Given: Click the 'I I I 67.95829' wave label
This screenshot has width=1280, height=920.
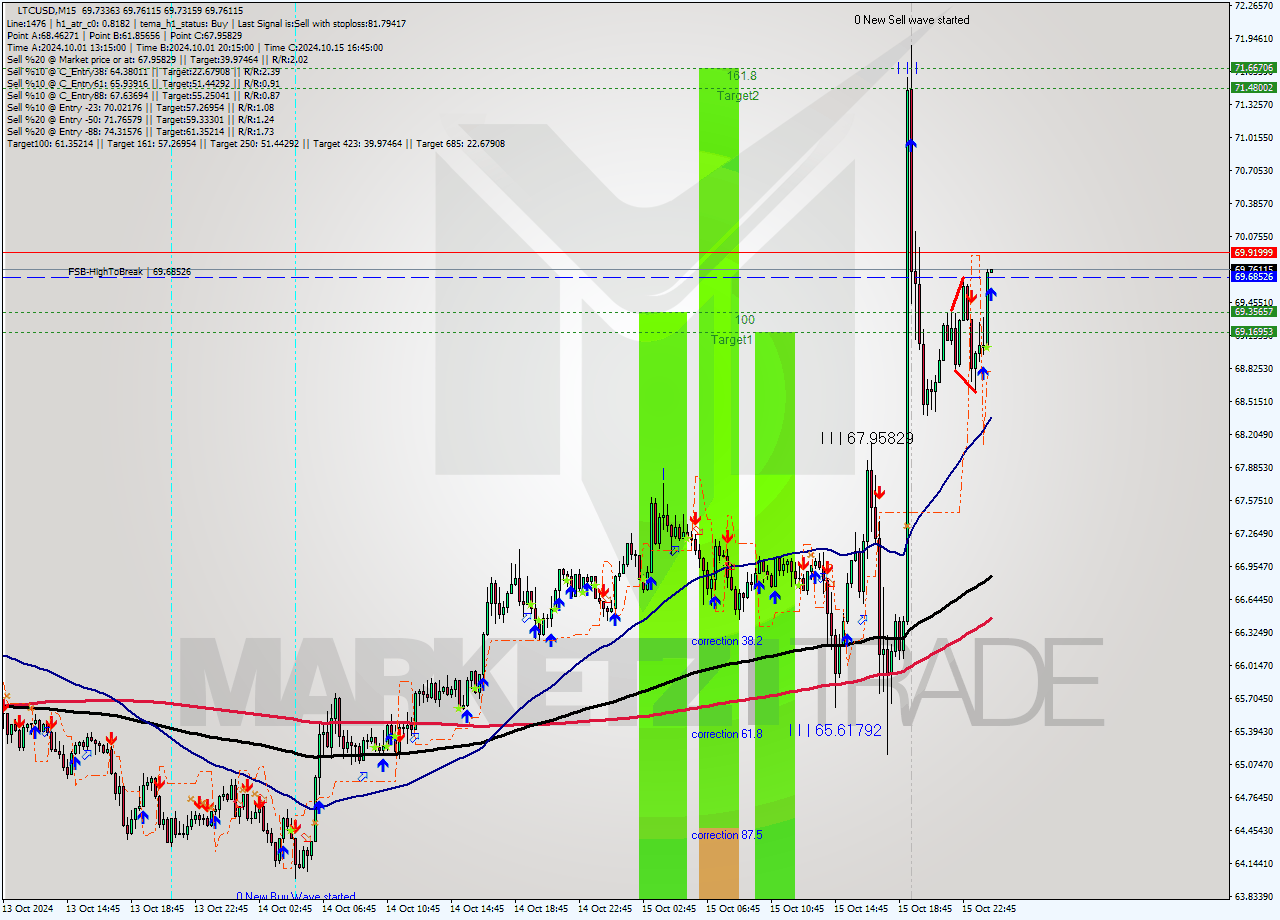Looking at the screenshot, I should (x=867, y=438).
